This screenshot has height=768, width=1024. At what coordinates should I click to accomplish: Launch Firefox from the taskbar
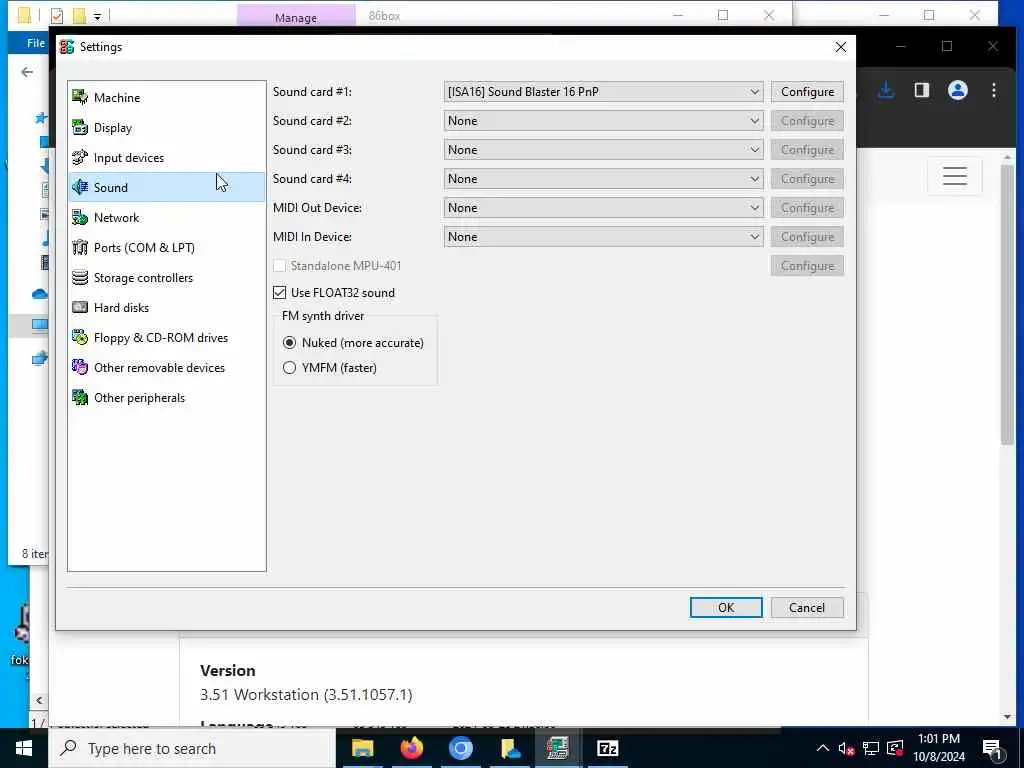[x=411, y=748]
